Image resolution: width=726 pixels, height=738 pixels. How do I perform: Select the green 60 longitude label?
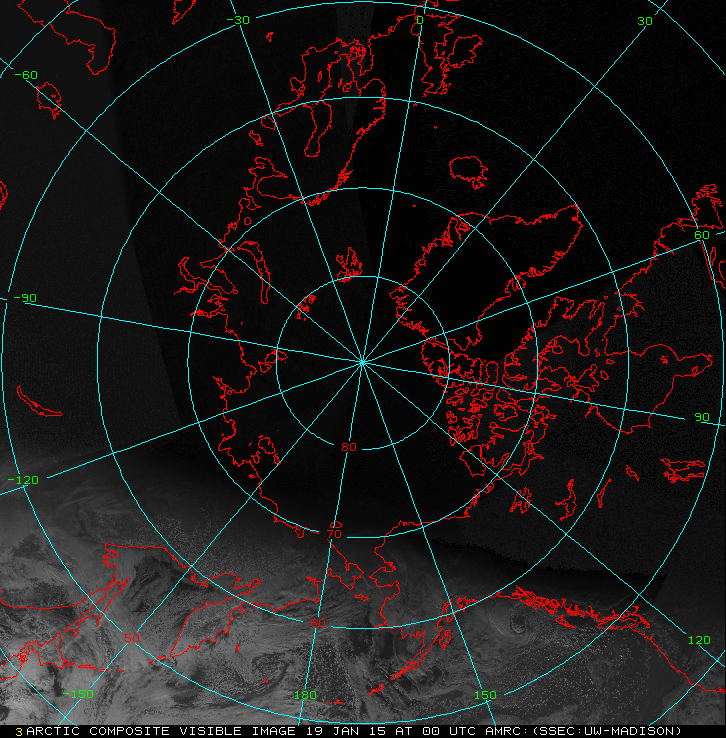(702, 235)
